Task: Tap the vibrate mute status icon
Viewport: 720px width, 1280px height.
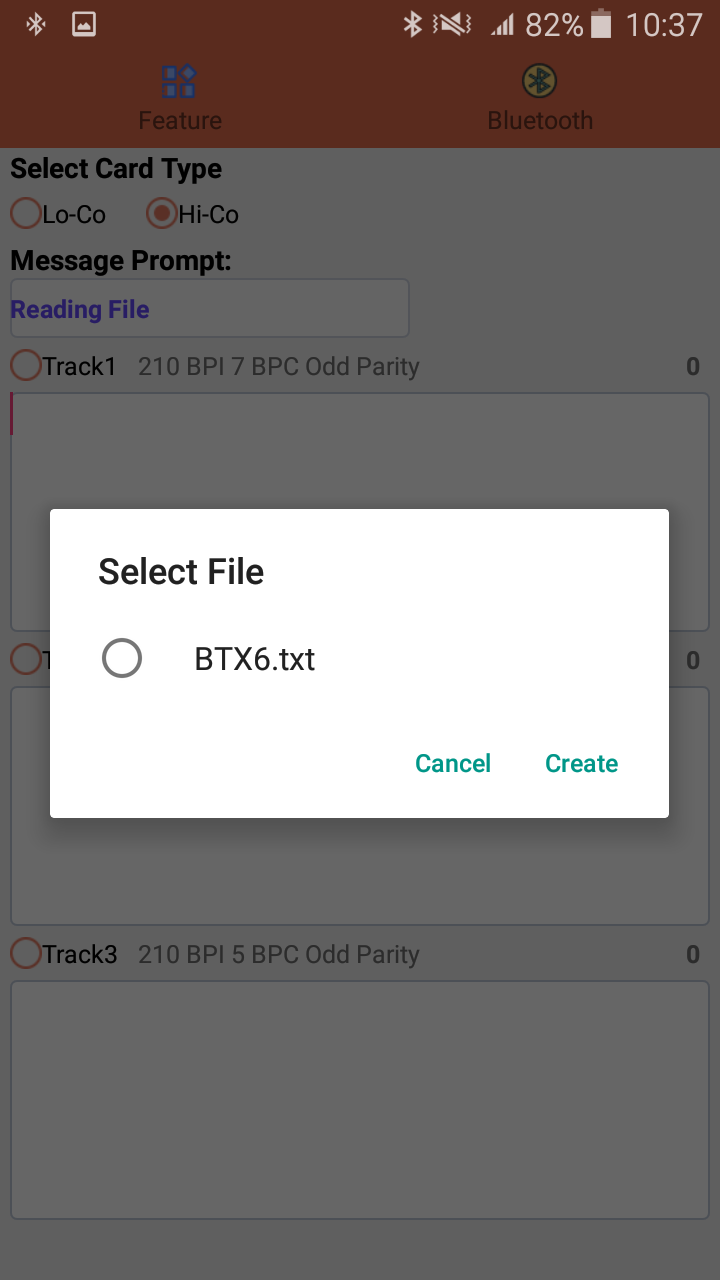Action: coord(452,25)
